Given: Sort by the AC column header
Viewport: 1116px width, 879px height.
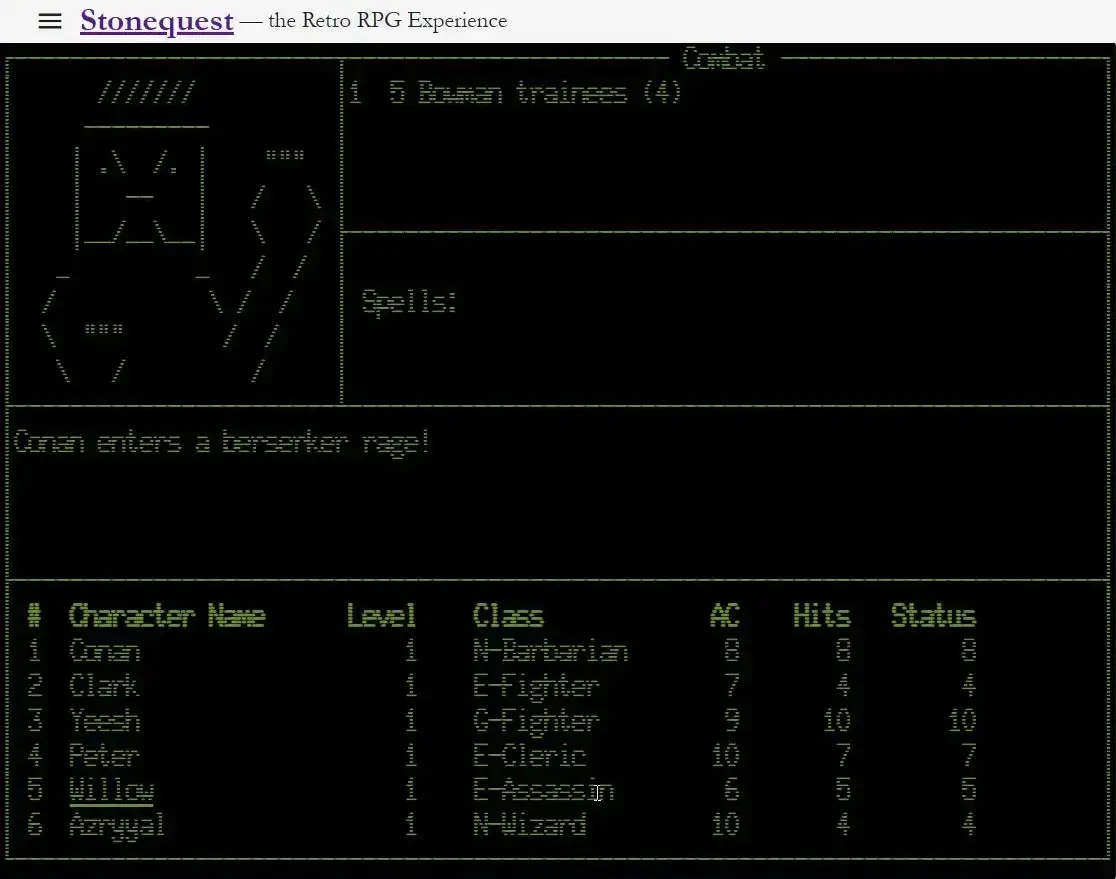Looking at the screenshot, I should point(724,616).
